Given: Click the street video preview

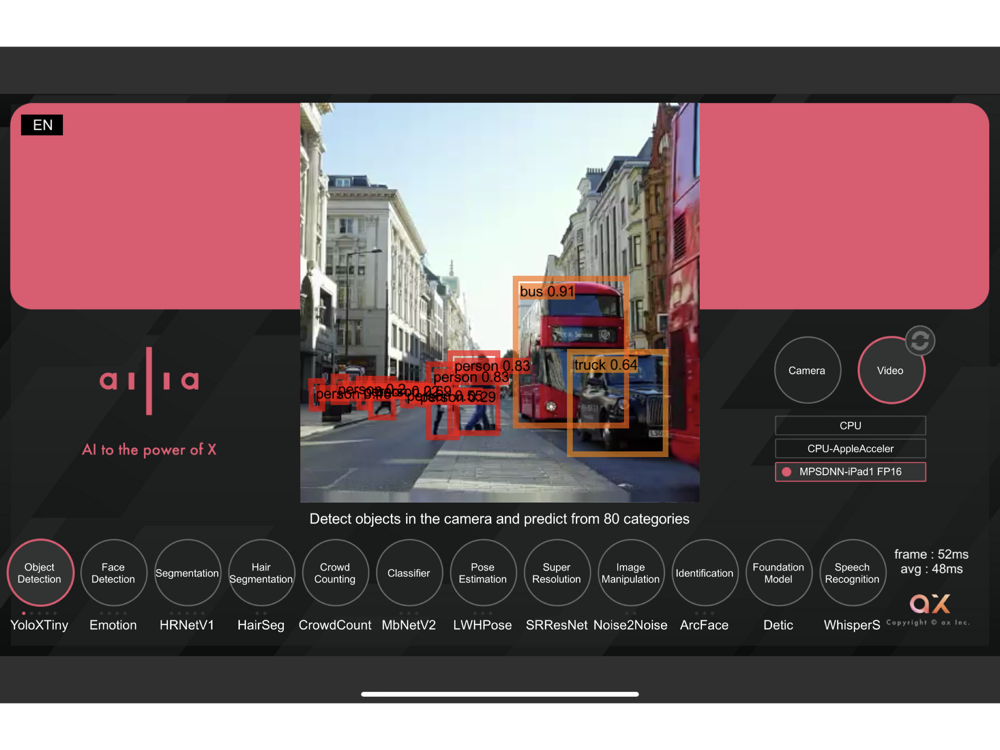Looking at the screenshot, I should [500, 302].
